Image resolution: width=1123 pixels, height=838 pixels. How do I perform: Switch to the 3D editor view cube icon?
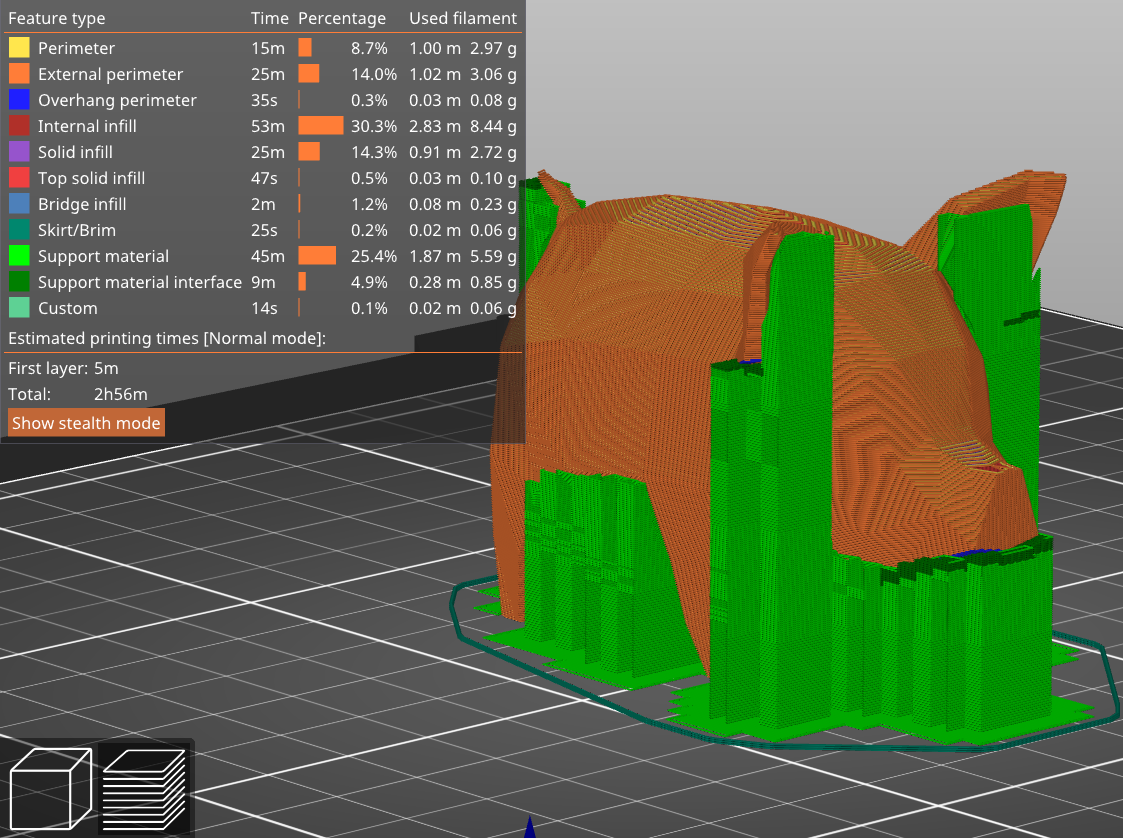pyautogui.click(x=48, y=788)
